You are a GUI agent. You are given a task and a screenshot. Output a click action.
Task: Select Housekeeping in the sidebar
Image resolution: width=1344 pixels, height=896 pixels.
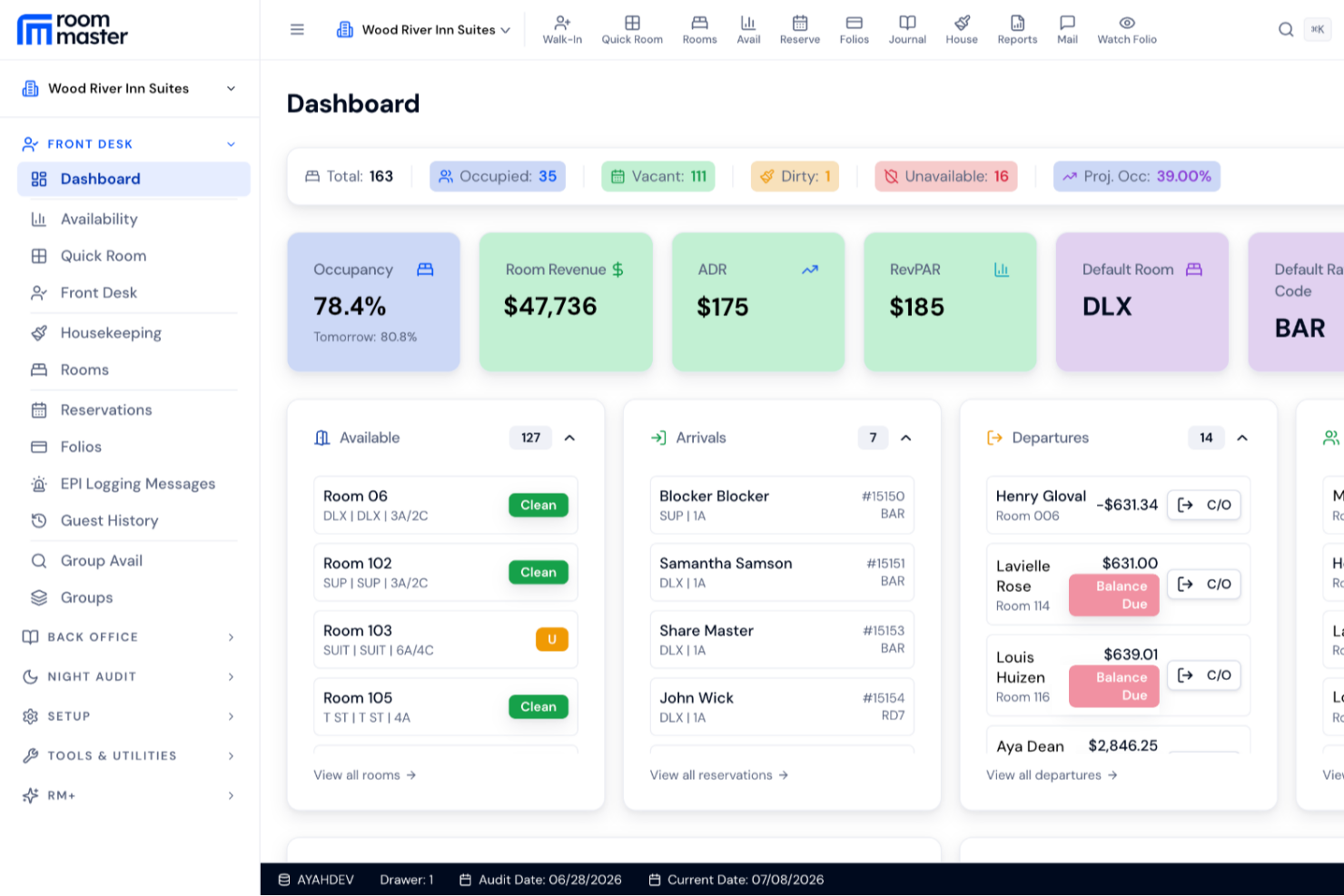point(111,333)
